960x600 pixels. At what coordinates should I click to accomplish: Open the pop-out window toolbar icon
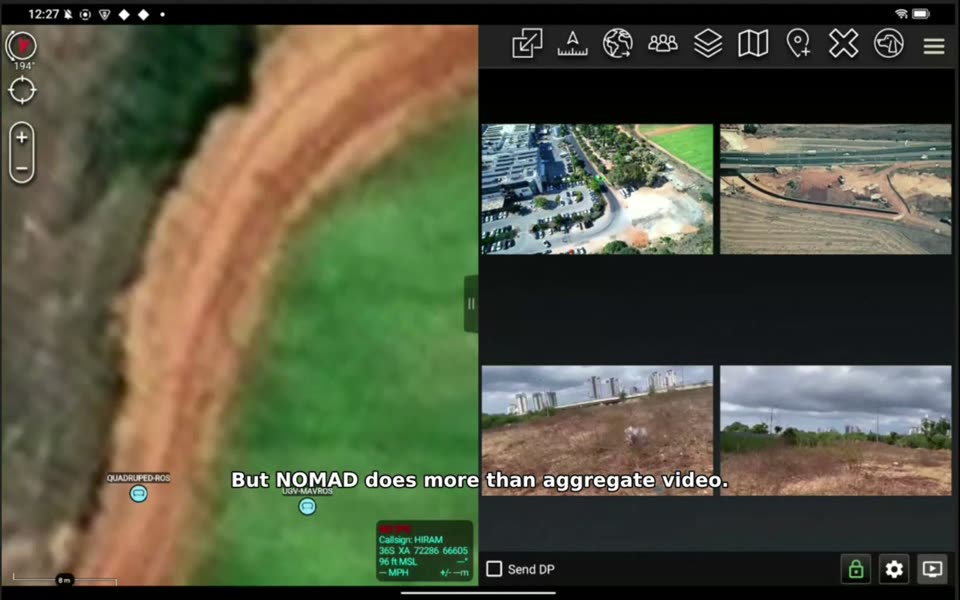coord(527,44)
